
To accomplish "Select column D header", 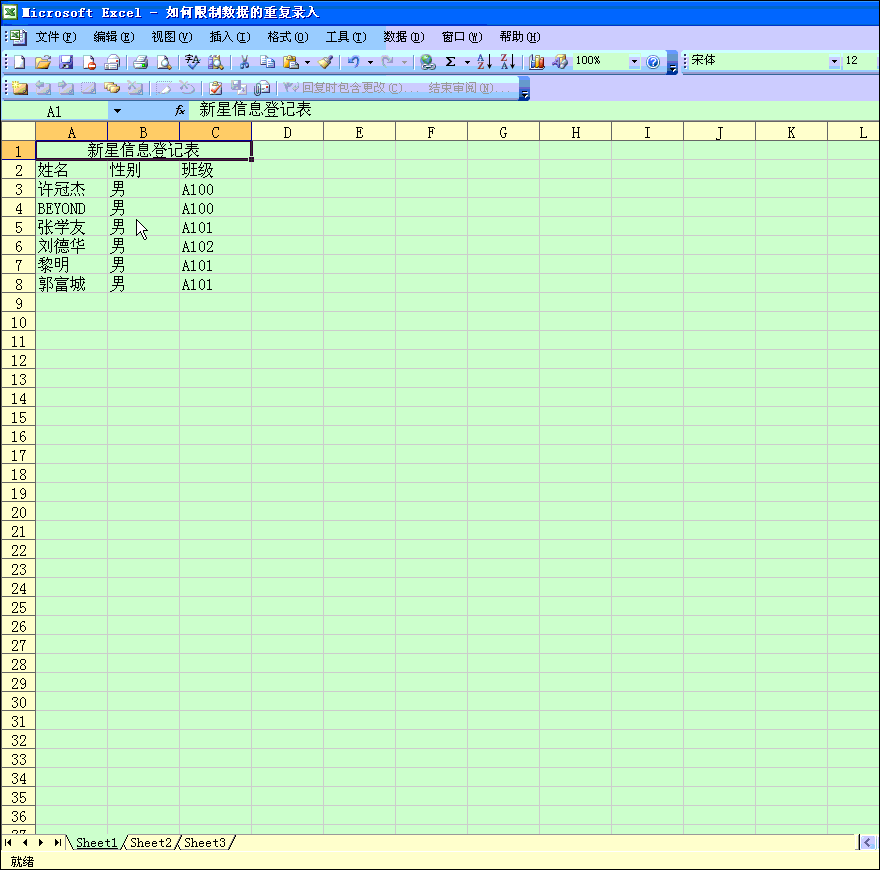I will [x=287, y=132].
